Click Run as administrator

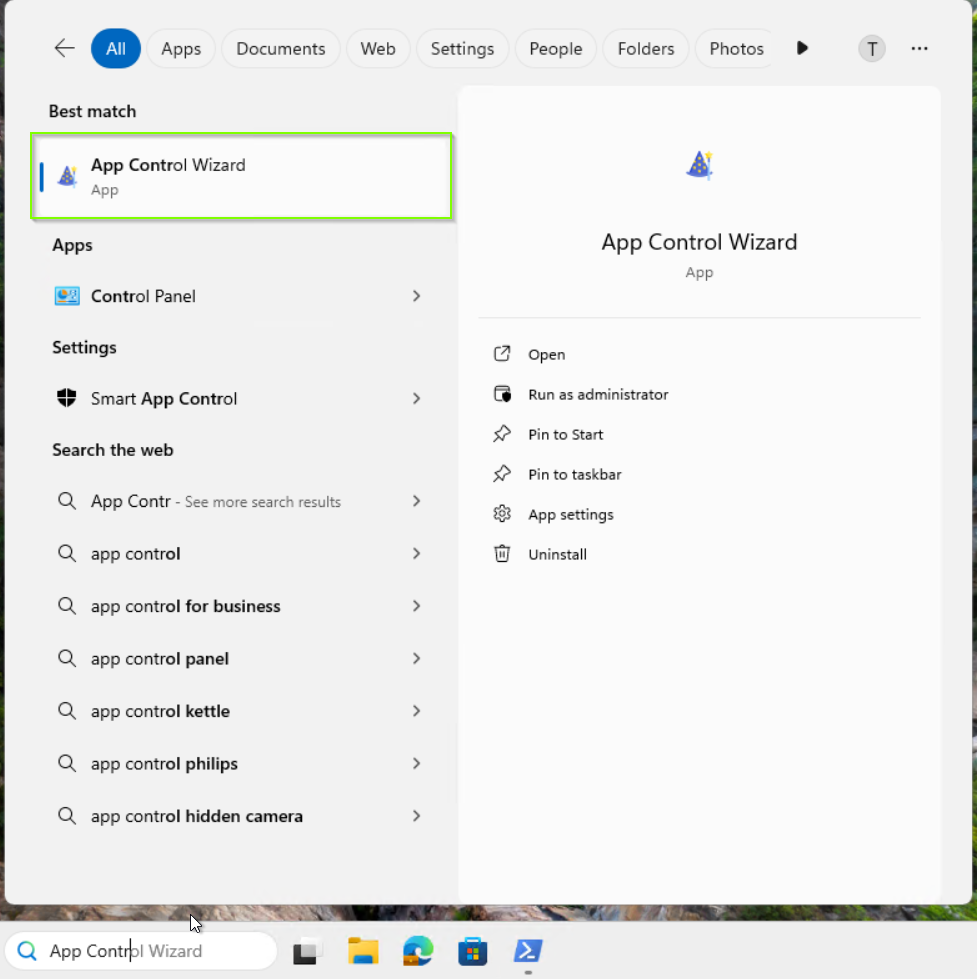tap(598, 394)
